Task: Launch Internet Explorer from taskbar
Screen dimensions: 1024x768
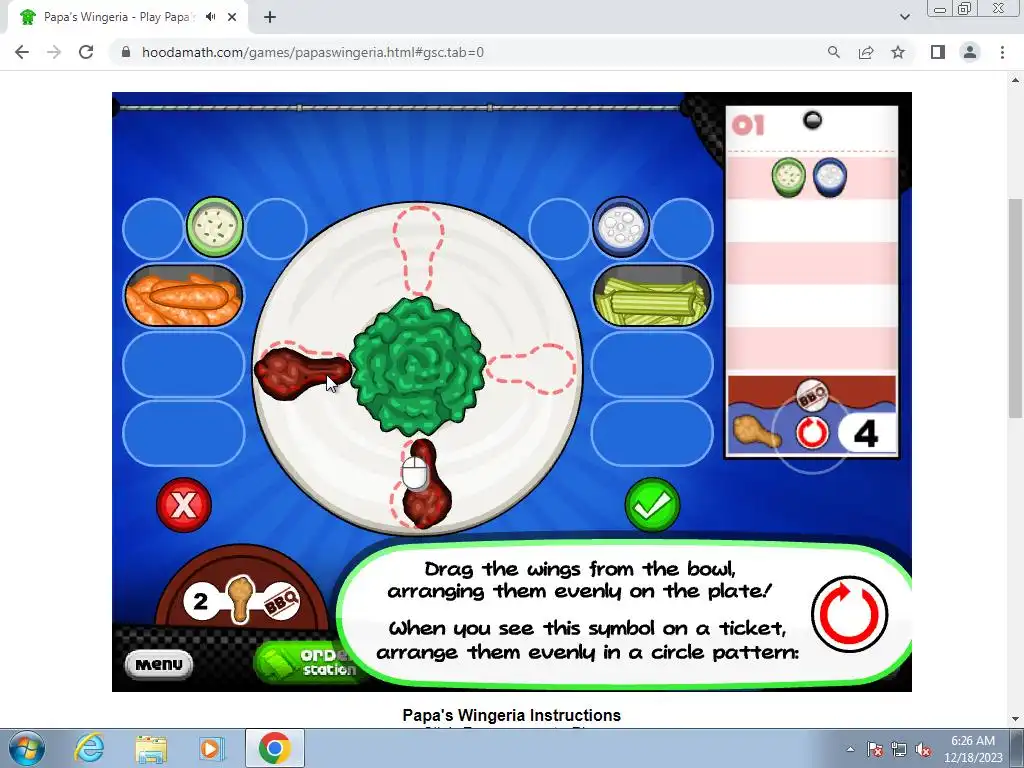Action: click(89, 748)
